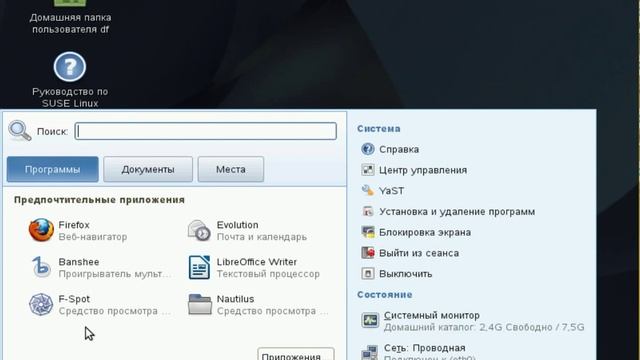
Task: Open Справка in the System list
Action: [399, 149]
